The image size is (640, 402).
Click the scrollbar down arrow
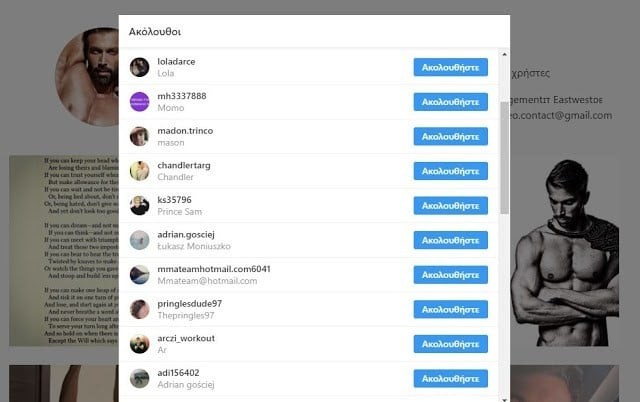504,399
